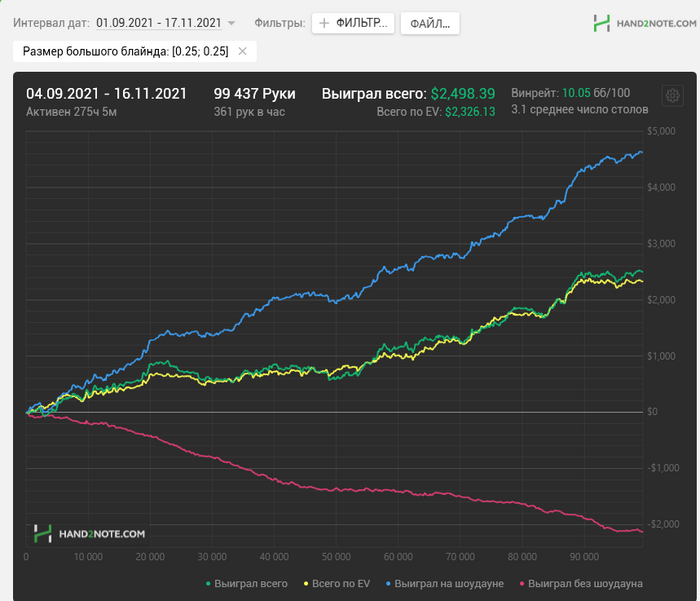Click the blue showdown line's end point
The width and height of the screenshot is (700, 601).
[x=642, y=152]
